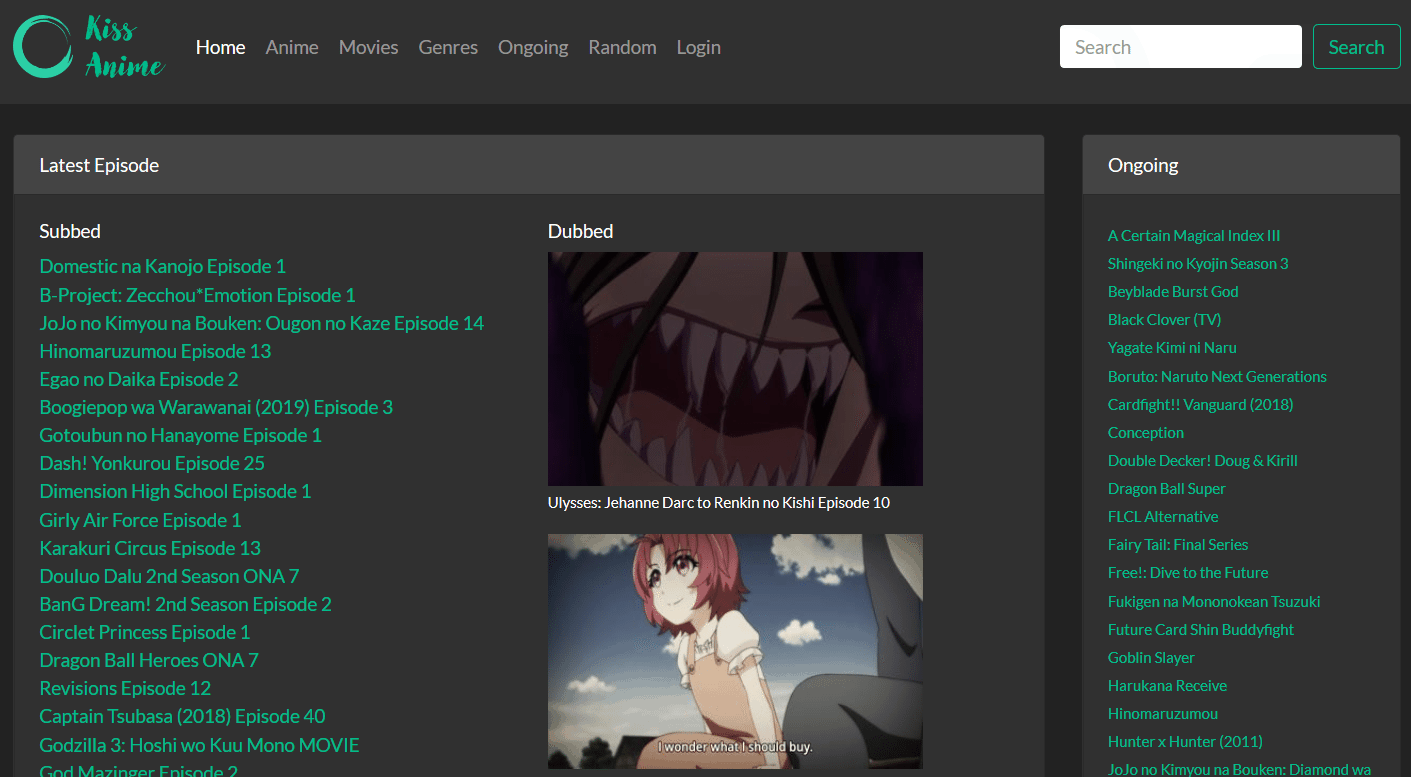Click the Kiss Anime logo
The image size is (1411, 777).
click(89, 47)
